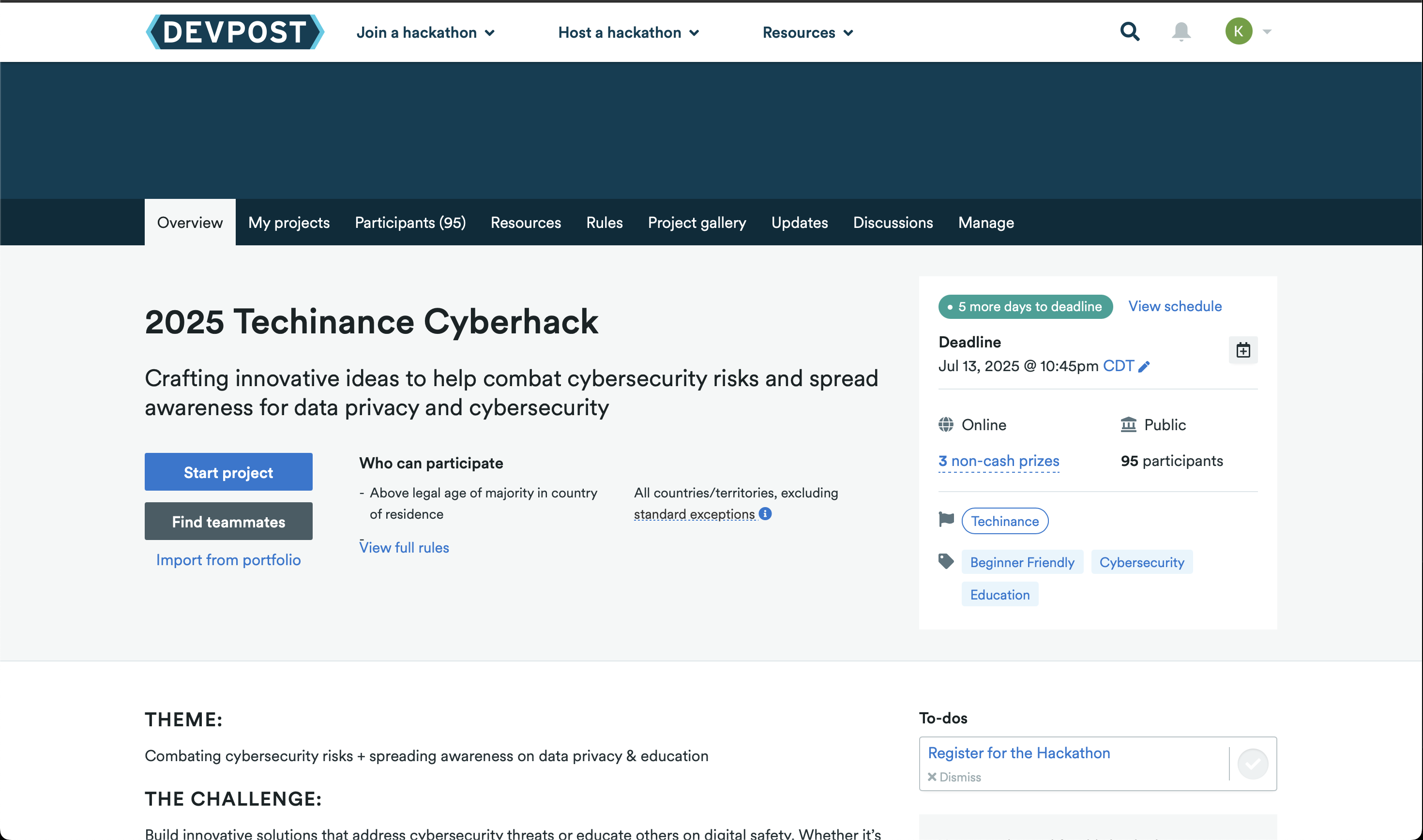Click the Find teammates button
This screenshot has width=1423, height=840.
[x=228, y=521]
